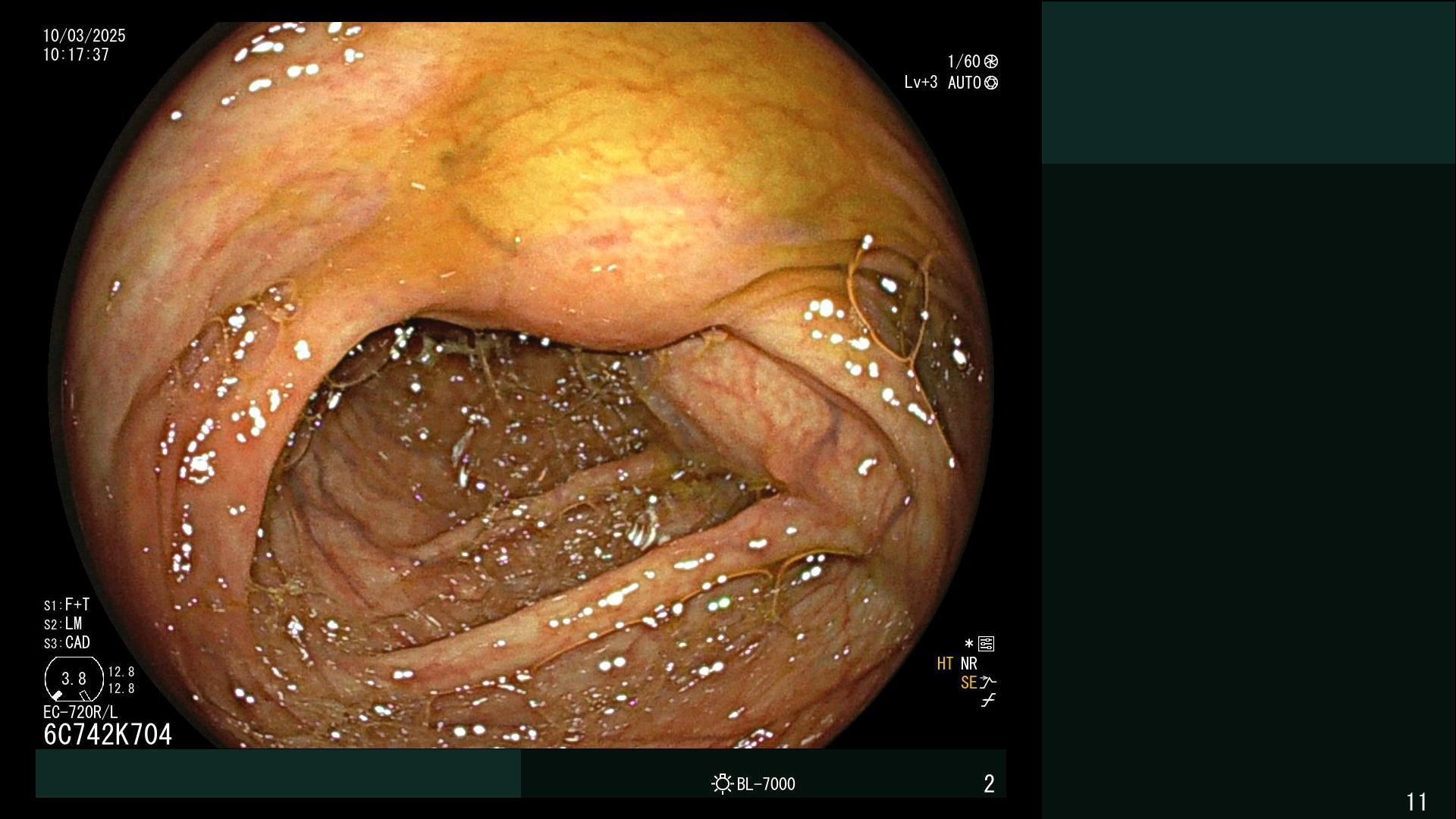Click the time stamp 10:17:37
The width and height of the screenshot is (1456, 819).
(x=76, y=55)
